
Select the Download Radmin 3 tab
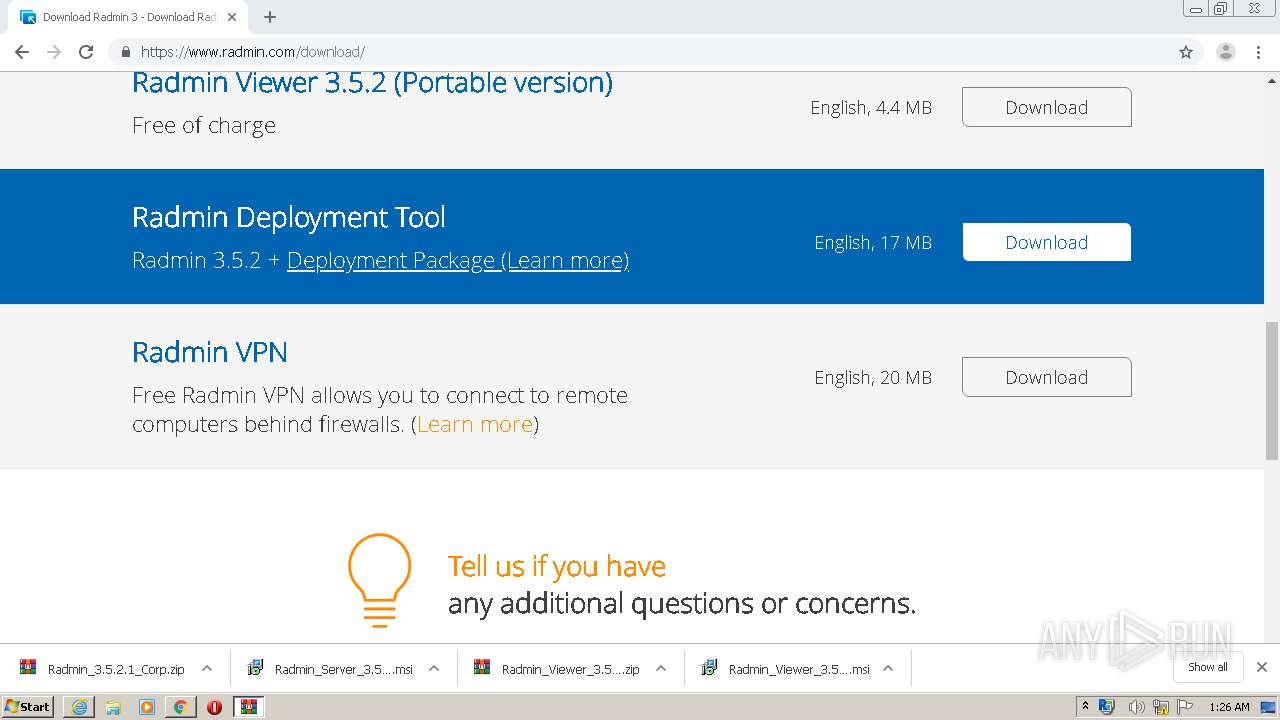[x=130, y=17]
